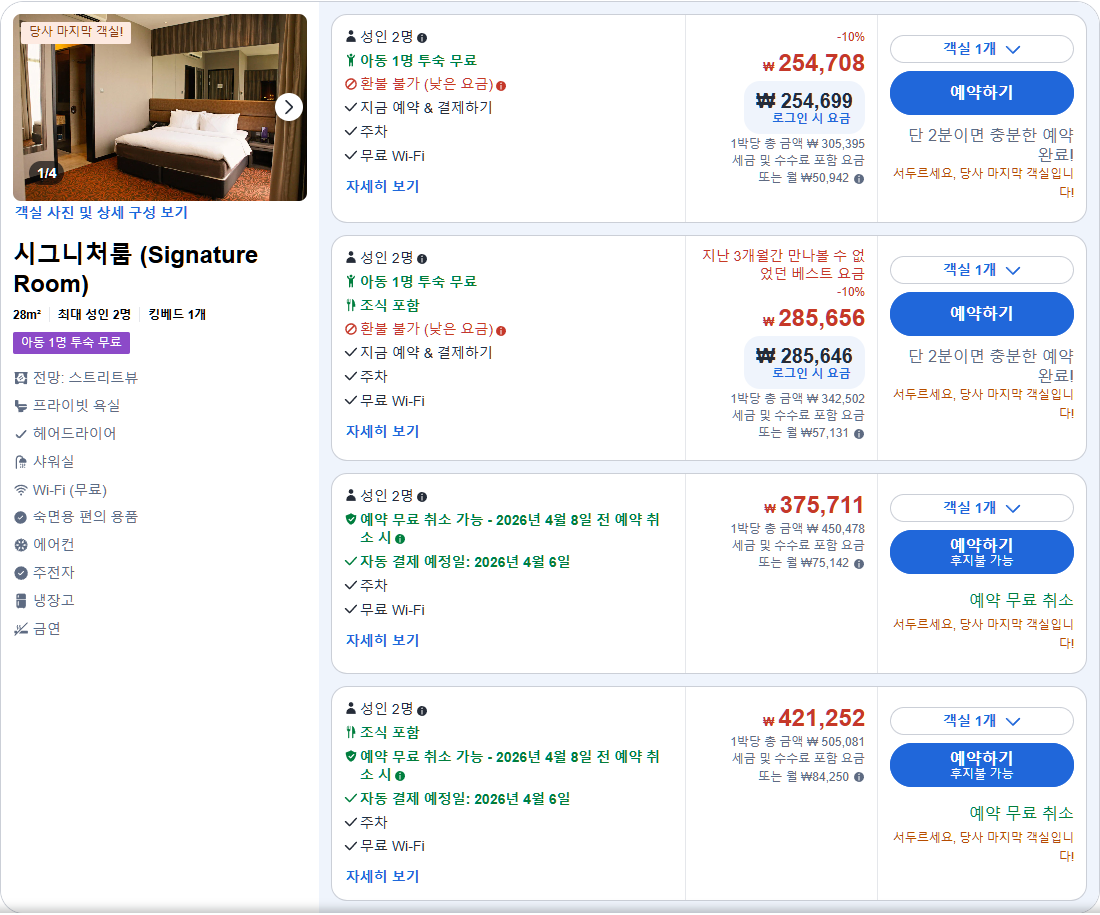Click info icon beside 성인 2명 in ₩254,708 offer
This screenshot has width=1100, height=915.
click(x=422, y=38)
